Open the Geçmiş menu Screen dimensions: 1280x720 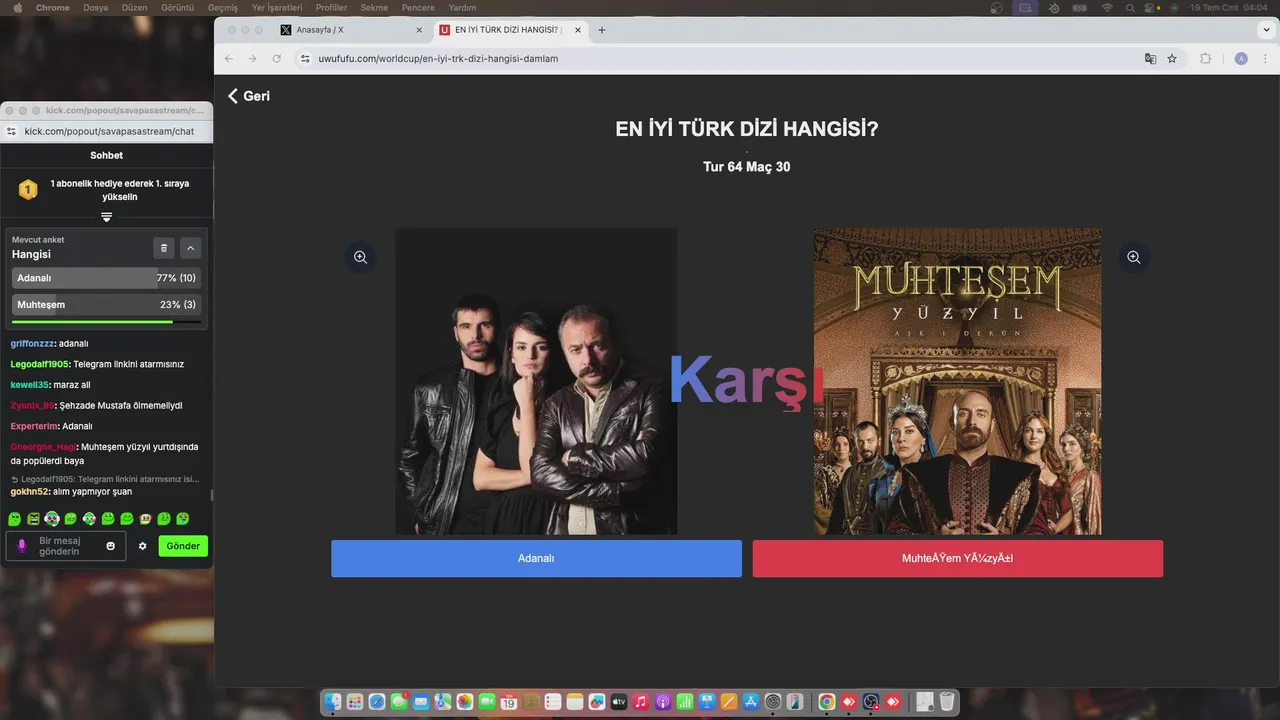tap(222, 7)
